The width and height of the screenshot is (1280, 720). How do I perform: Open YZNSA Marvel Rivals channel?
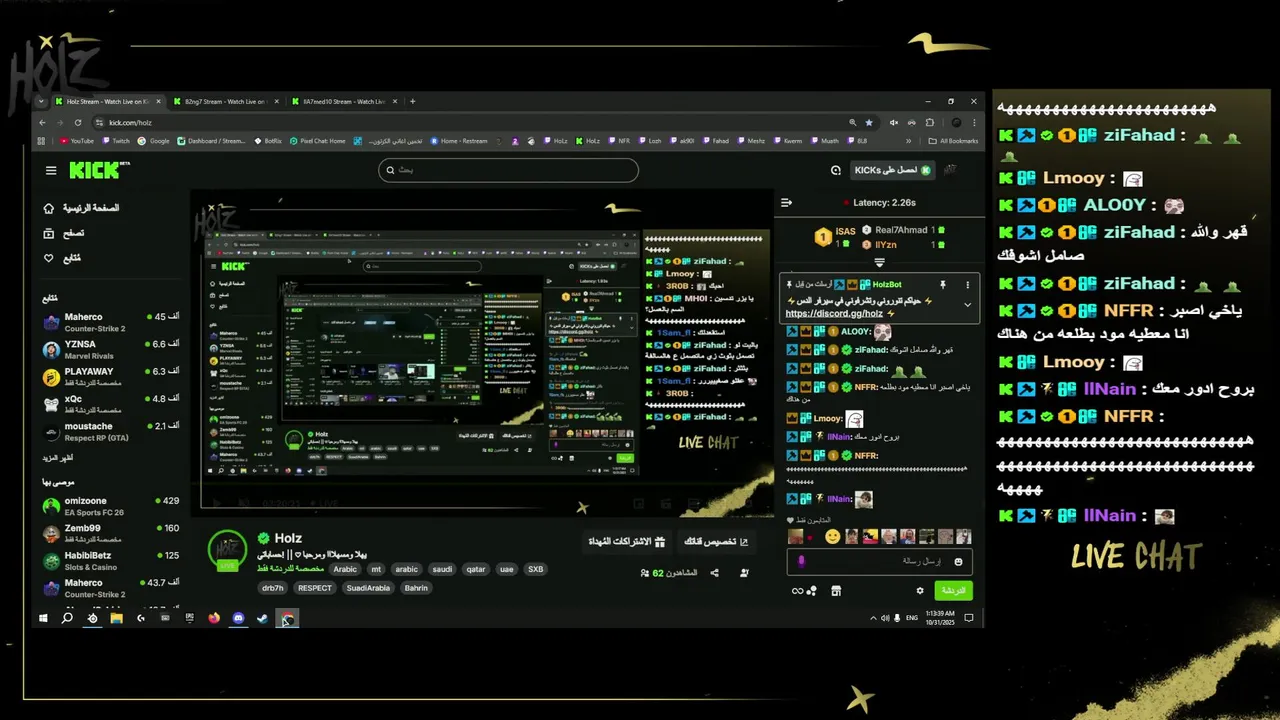coord(110,349)
